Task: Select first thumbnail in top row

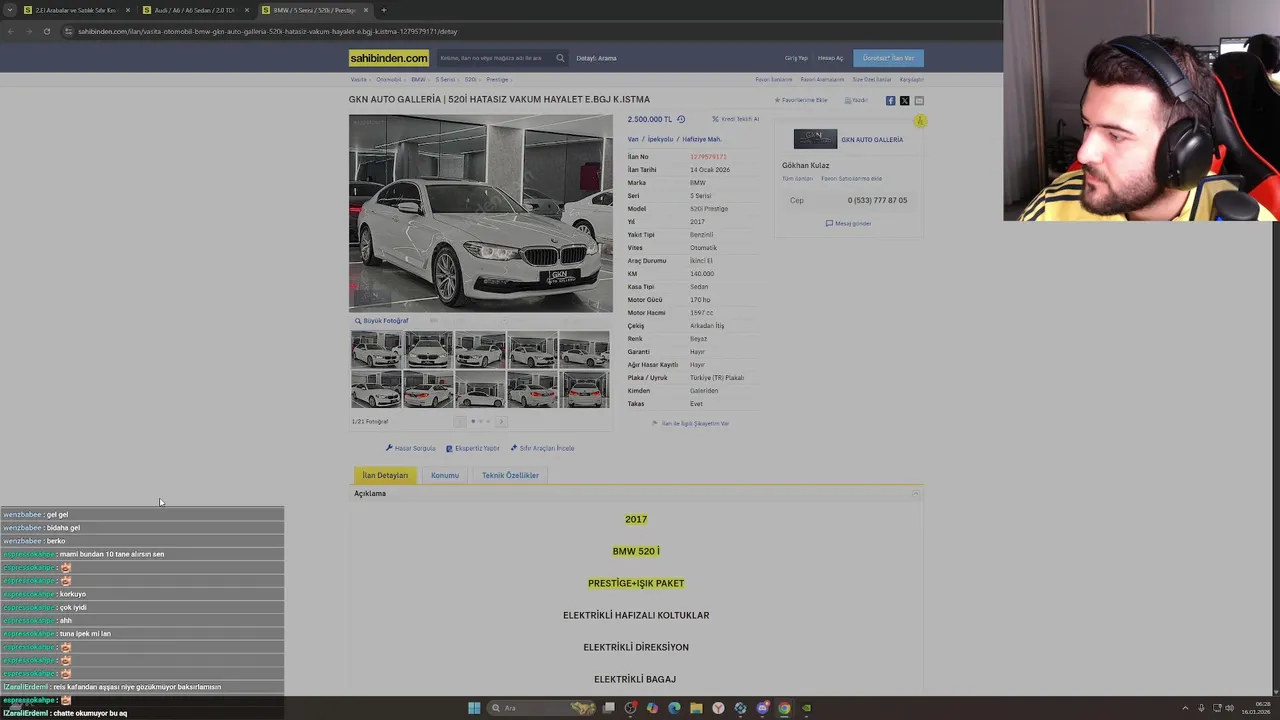Action: [x=376, y=350]
